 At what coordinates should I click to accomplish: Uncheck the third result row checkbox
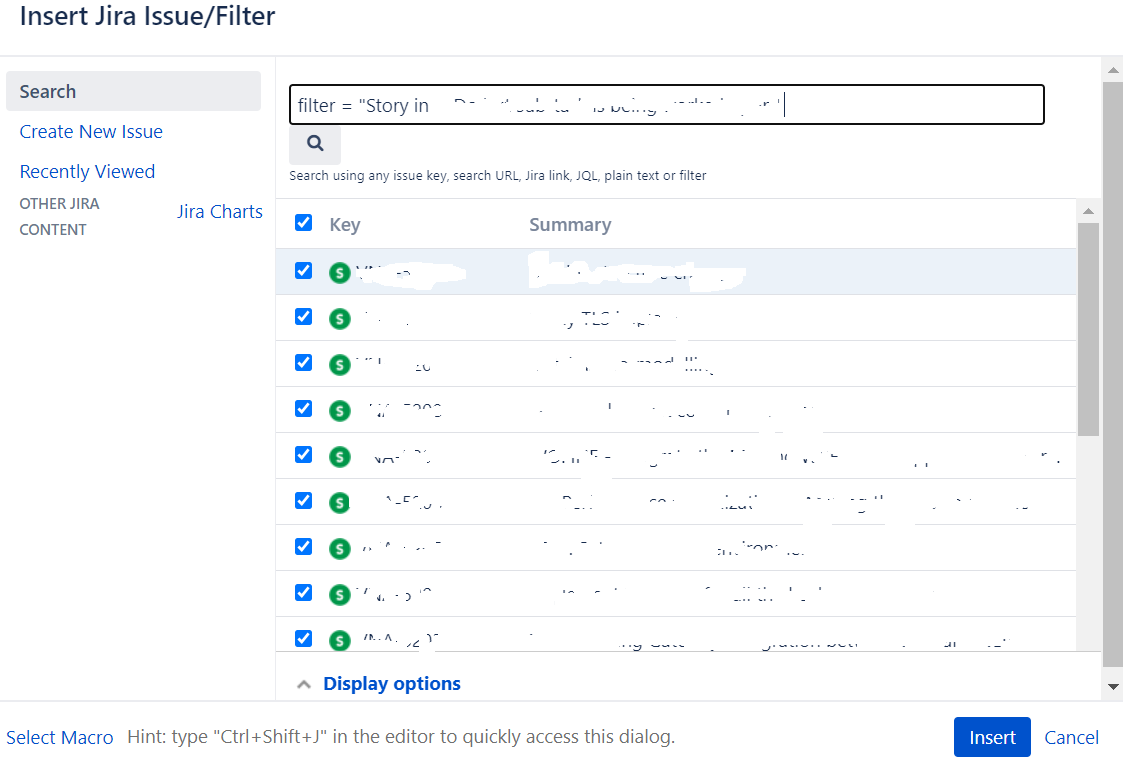pyautogui.click(x=304, y=362)
